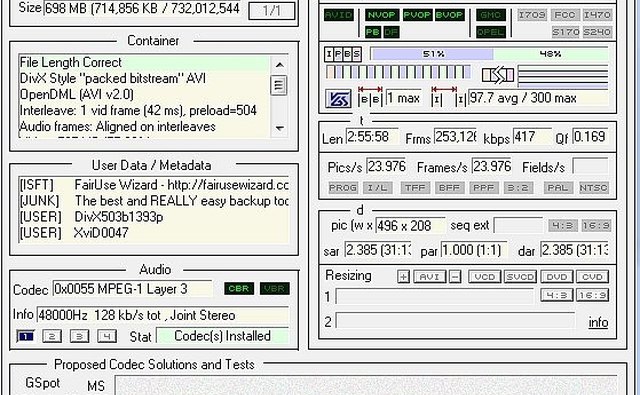The width and height of the screenshot is (640, 395).
Task: Click the blue VS logo icon
Action: coord(338,99)
